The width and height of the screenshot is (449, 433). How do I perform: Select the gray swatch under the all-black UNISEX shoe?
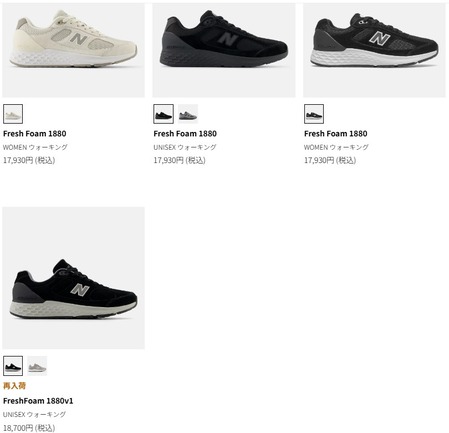click(x=188, y=114)
